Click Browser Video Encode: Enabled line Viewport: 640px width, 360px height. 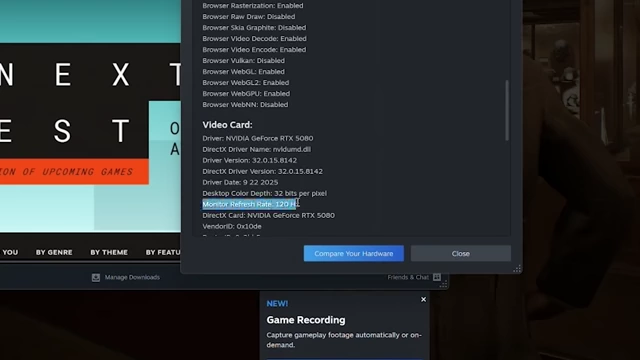(254, 50)
